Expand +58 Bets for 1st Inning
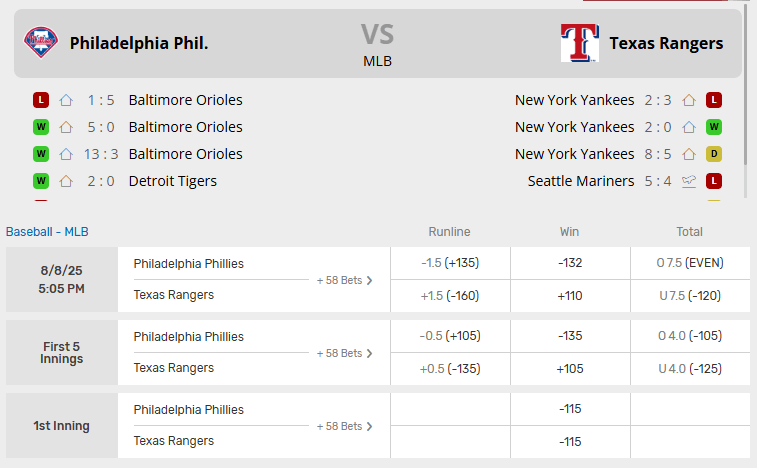This screenshot has width=757, height=468. [345, 426]
